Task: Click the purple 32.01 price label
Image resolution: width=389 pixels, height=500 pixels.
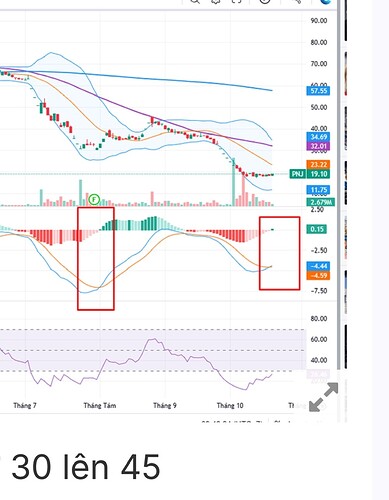Action: point(318,146)
